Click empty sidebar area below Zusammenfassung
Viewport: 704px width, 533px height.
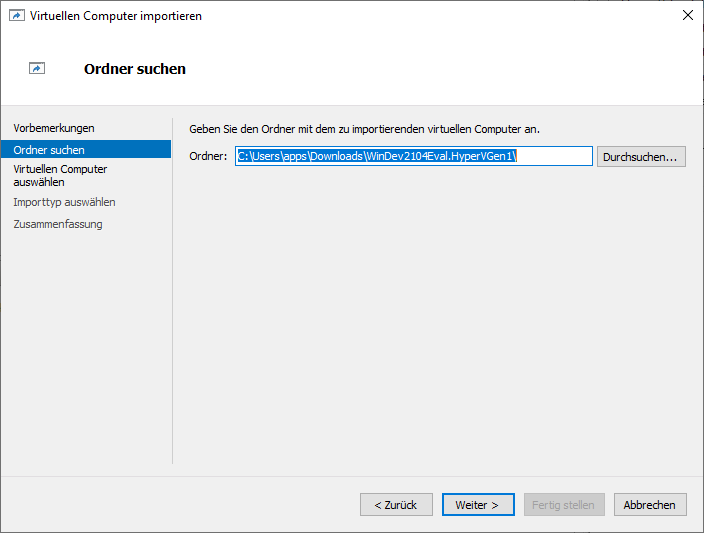click(85, 350)
